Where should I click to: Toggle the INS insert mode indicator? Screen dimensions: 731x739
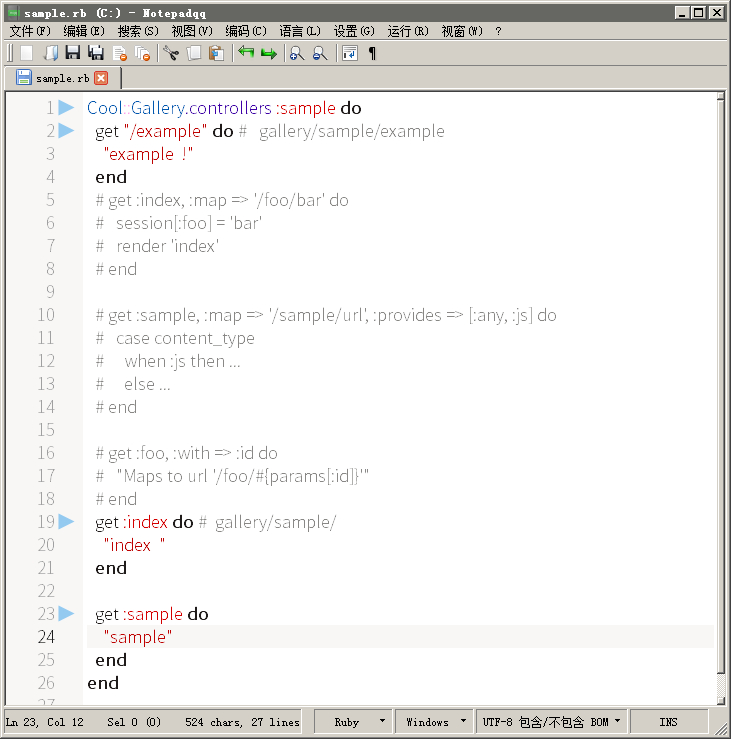point(668,722)
